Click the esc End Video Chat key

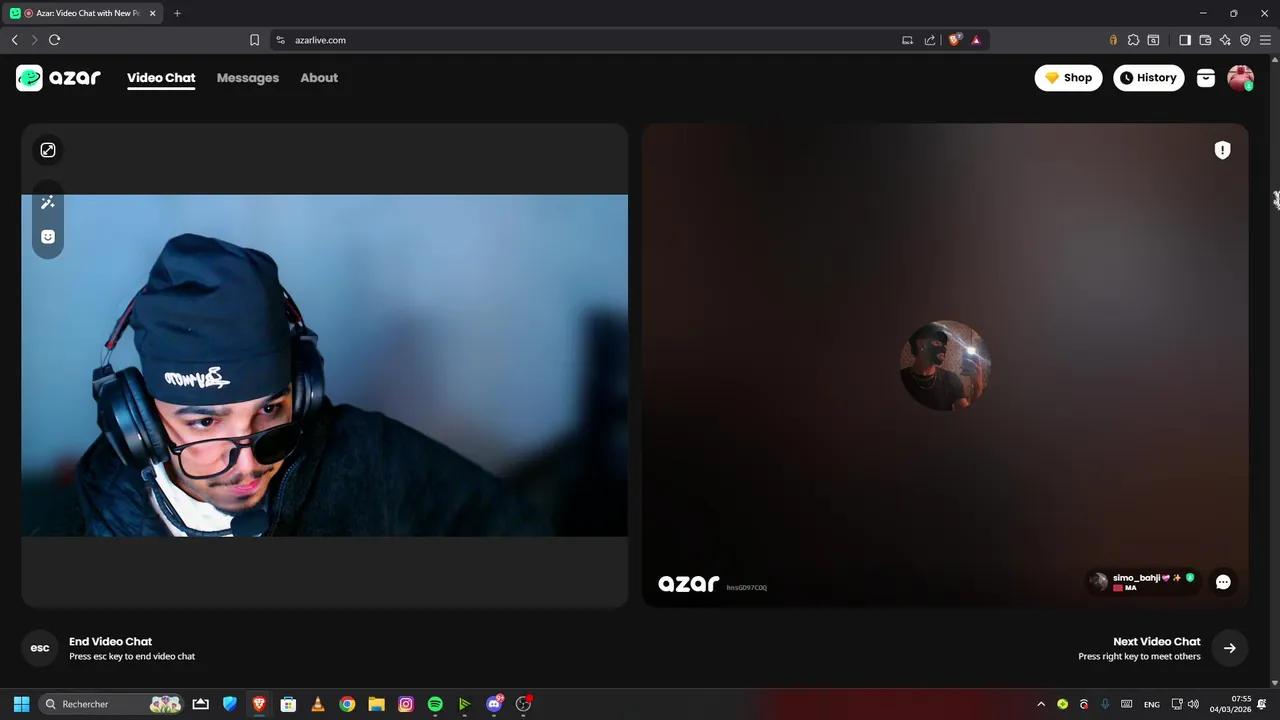(40, 648)
